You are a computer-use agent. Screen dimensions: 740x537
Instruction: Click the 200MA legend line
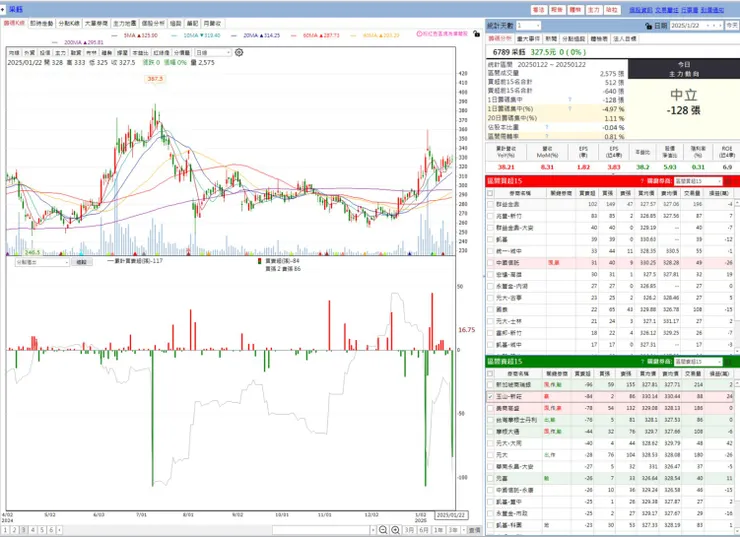click(77, 42)
